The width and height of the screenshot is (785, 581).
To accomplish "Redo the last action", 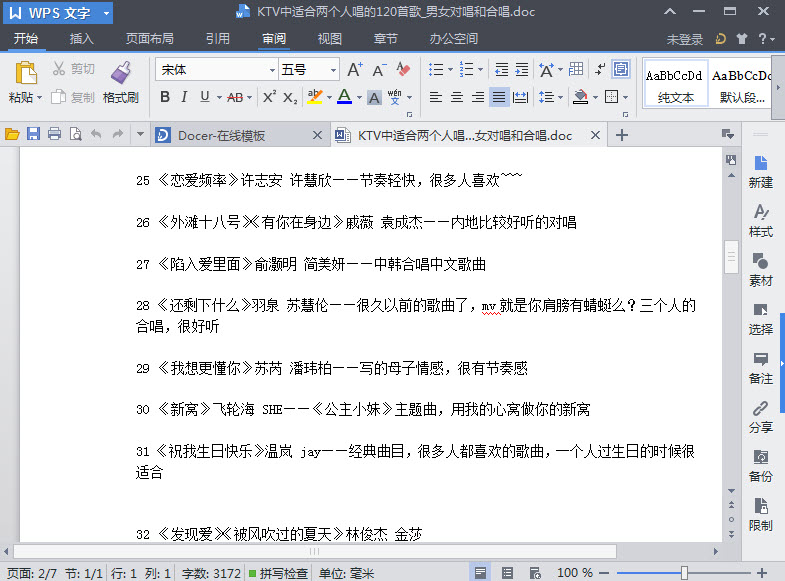I will 118,134.
